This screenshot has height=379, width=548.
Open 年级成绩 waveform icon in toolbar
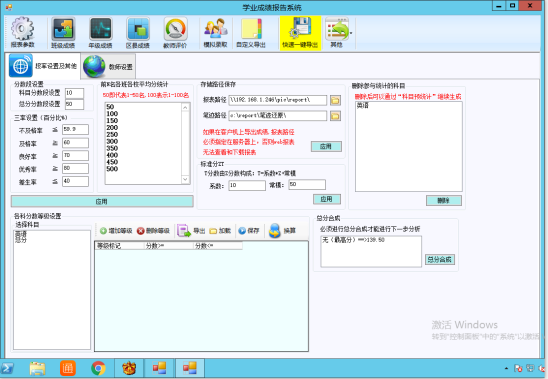pyautogui.click(x=100, y=32)
